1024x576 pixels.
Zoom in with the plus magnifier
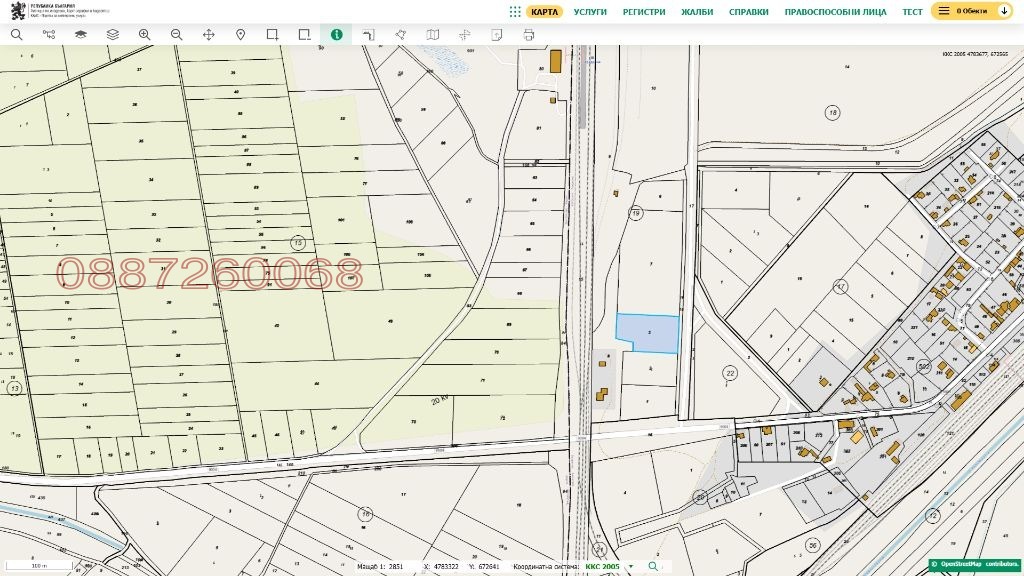[144, 34]
